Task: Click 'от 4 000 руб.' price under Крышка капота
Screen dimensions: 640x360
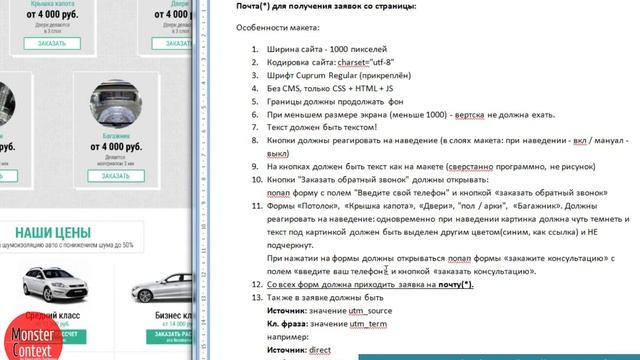Action: click(x=52, y=14)
